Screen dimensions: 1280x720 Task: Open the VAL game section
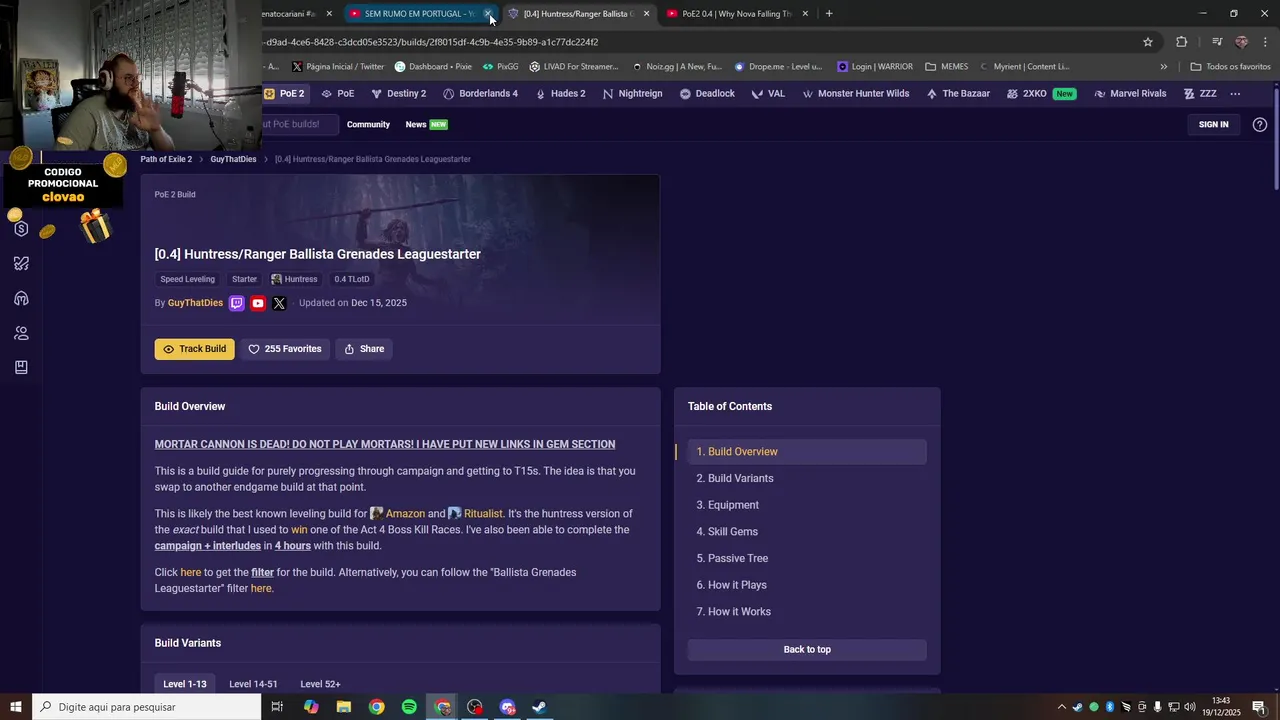pos(768,93)
